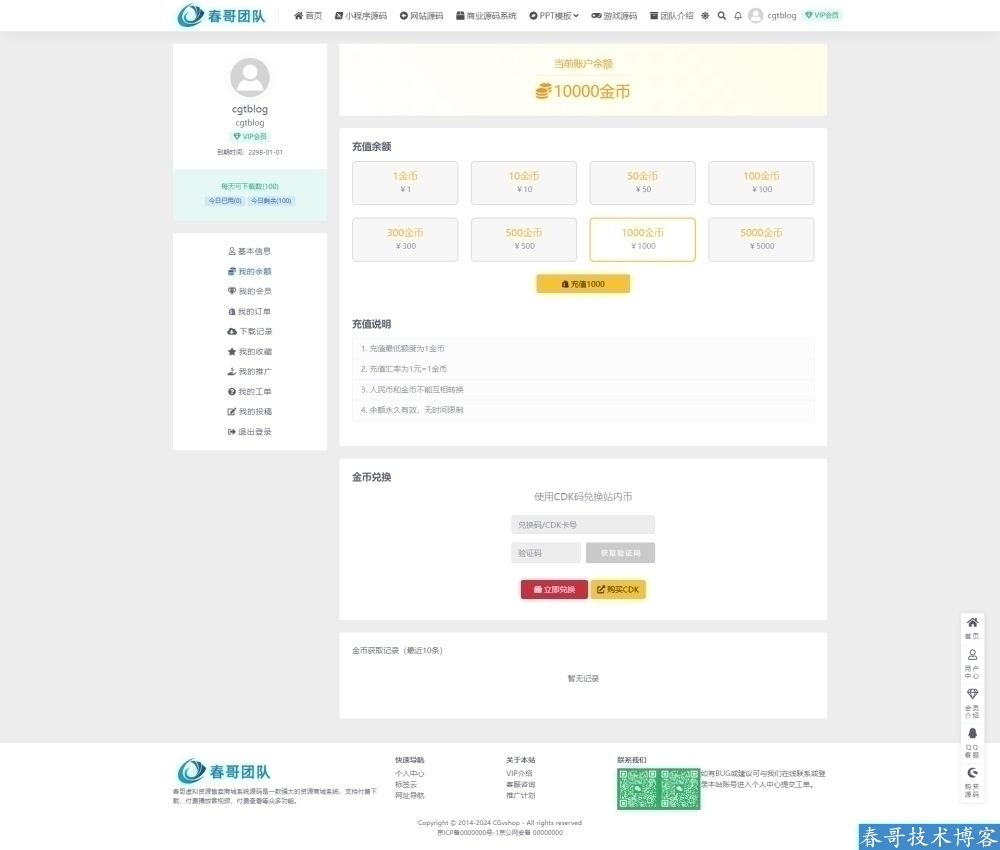Choose the 5000金币 recharge amount
The width and height of the screenshot is (1000, 850).
coord(761,240)
